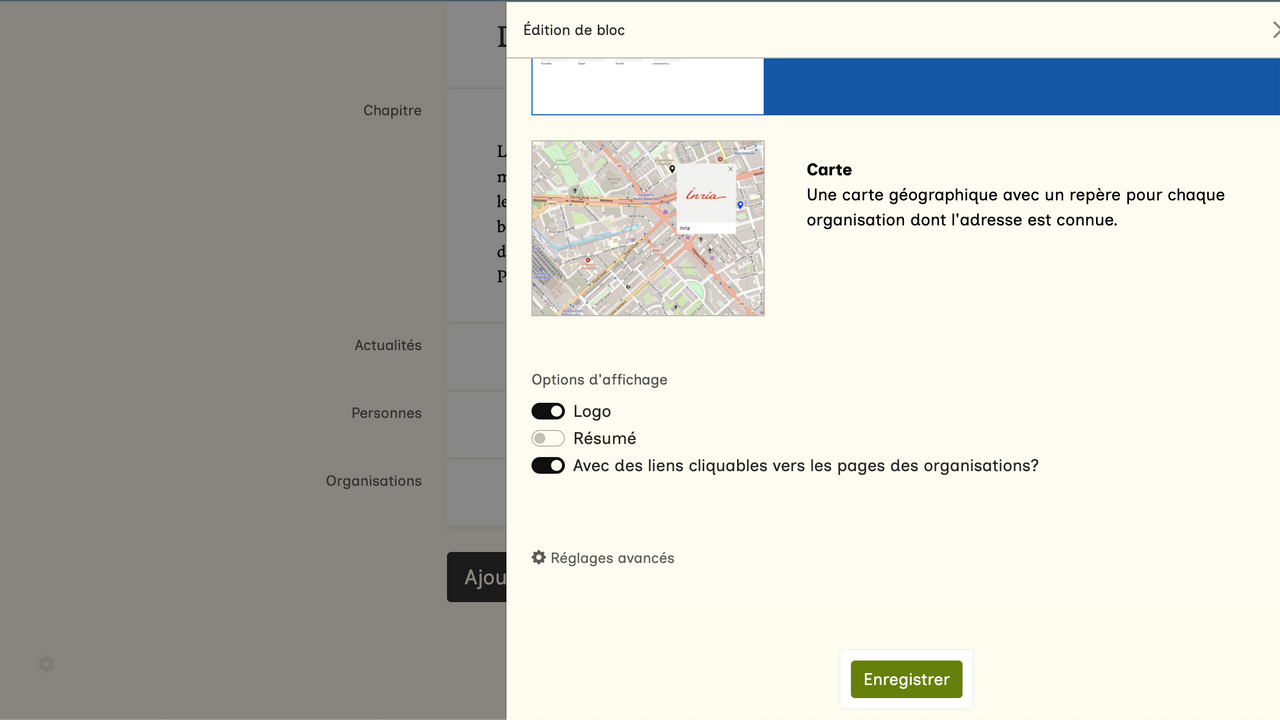Click the red circular marker at map's top edge
Screen dimensions: 1280x720
coord(719,159)
